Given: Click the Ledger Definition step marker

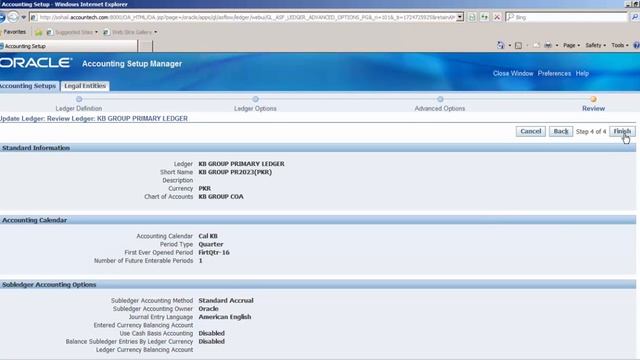Looking at the screenshot, I should click(x=79, y=99).
